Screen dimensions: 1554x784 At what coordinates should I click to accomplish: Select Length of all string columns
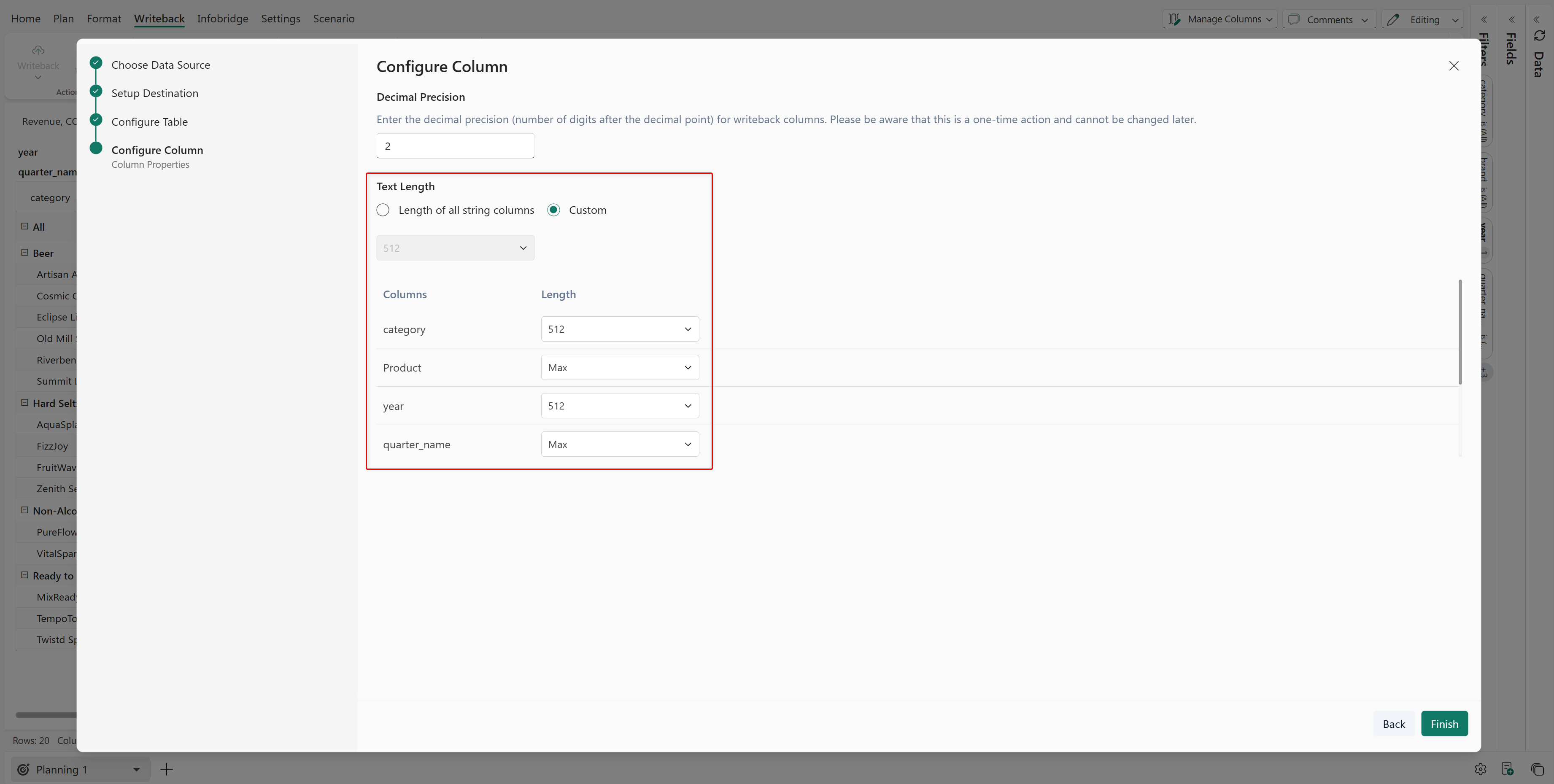tap(383, 210)
